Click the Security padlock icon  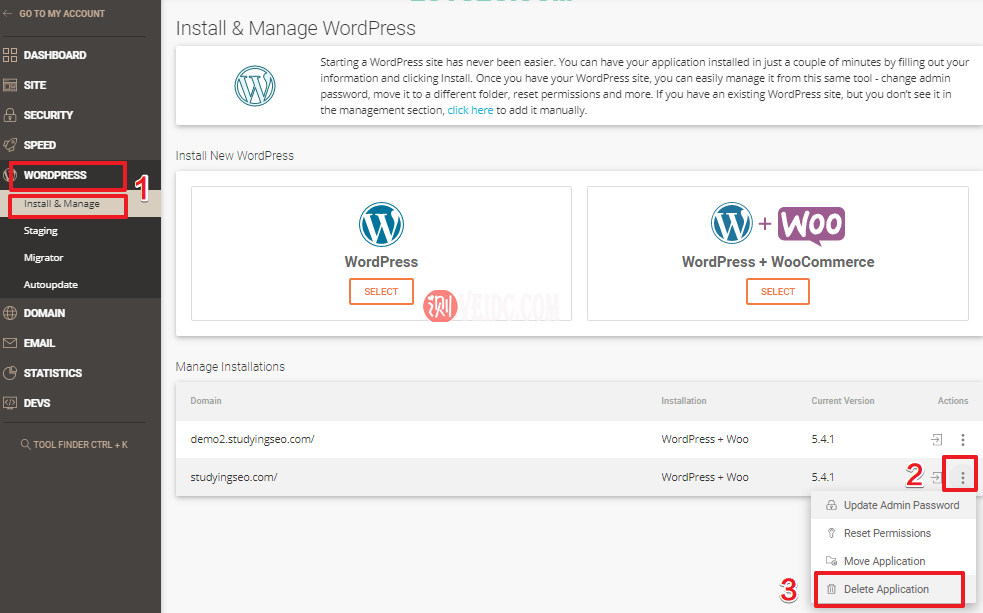(10, 115)
